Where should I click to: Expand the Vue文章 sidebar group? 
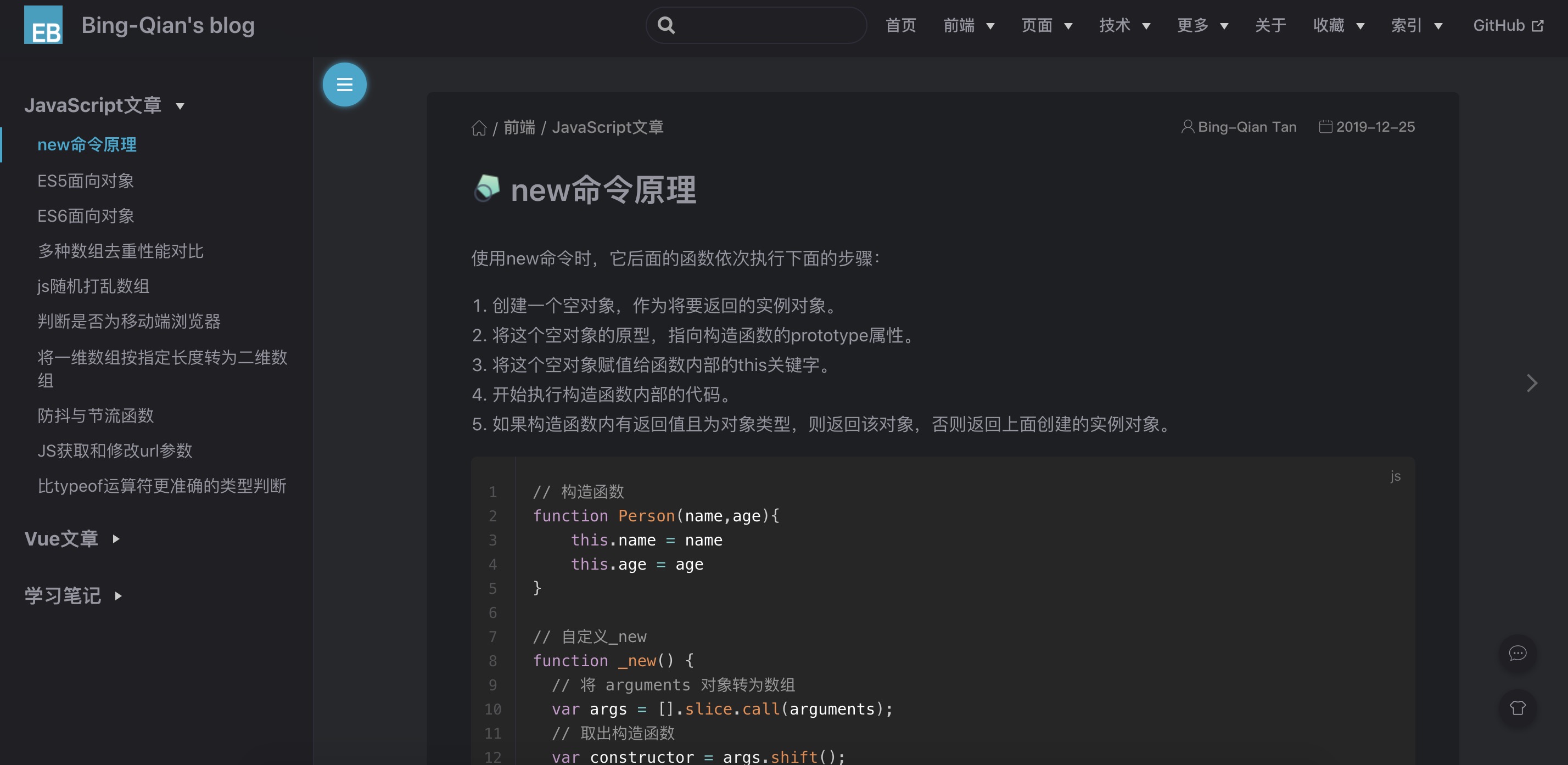72,538
